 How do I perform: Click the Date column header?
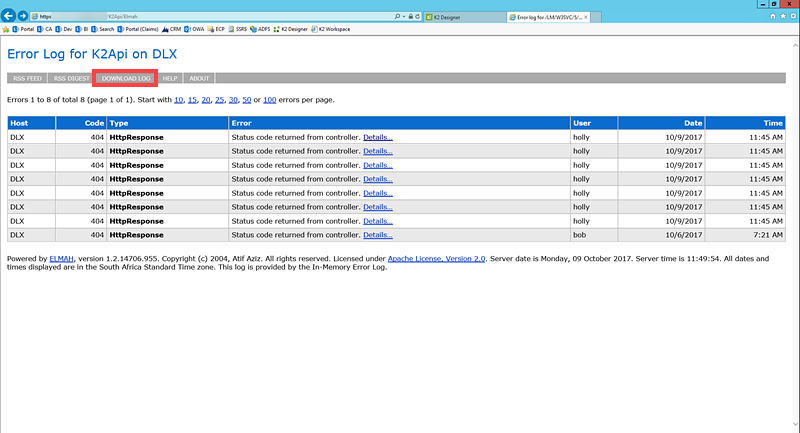662,123
